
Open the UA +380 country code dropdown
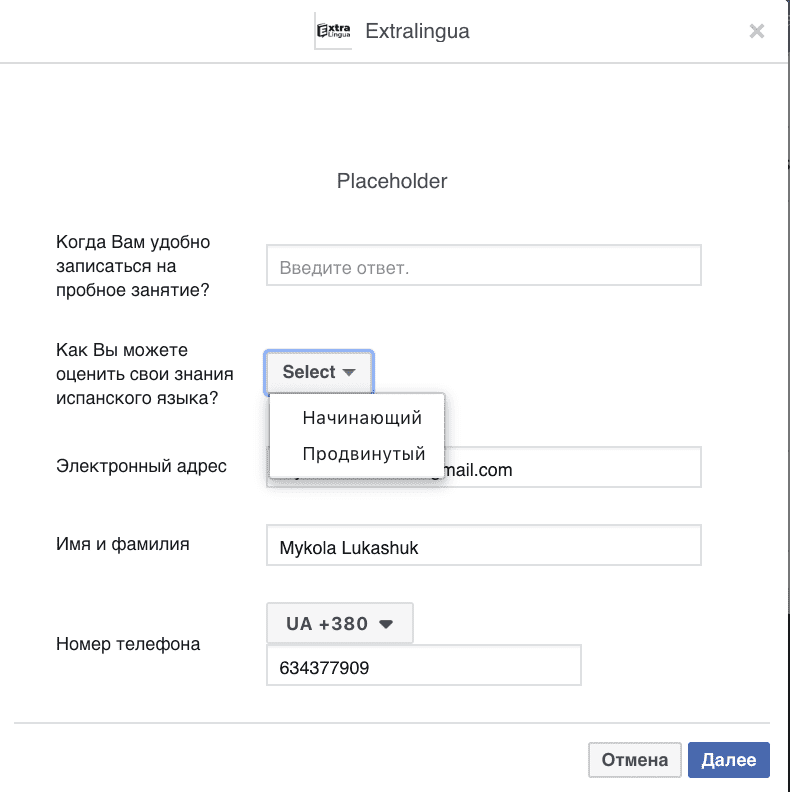[339, 624]
